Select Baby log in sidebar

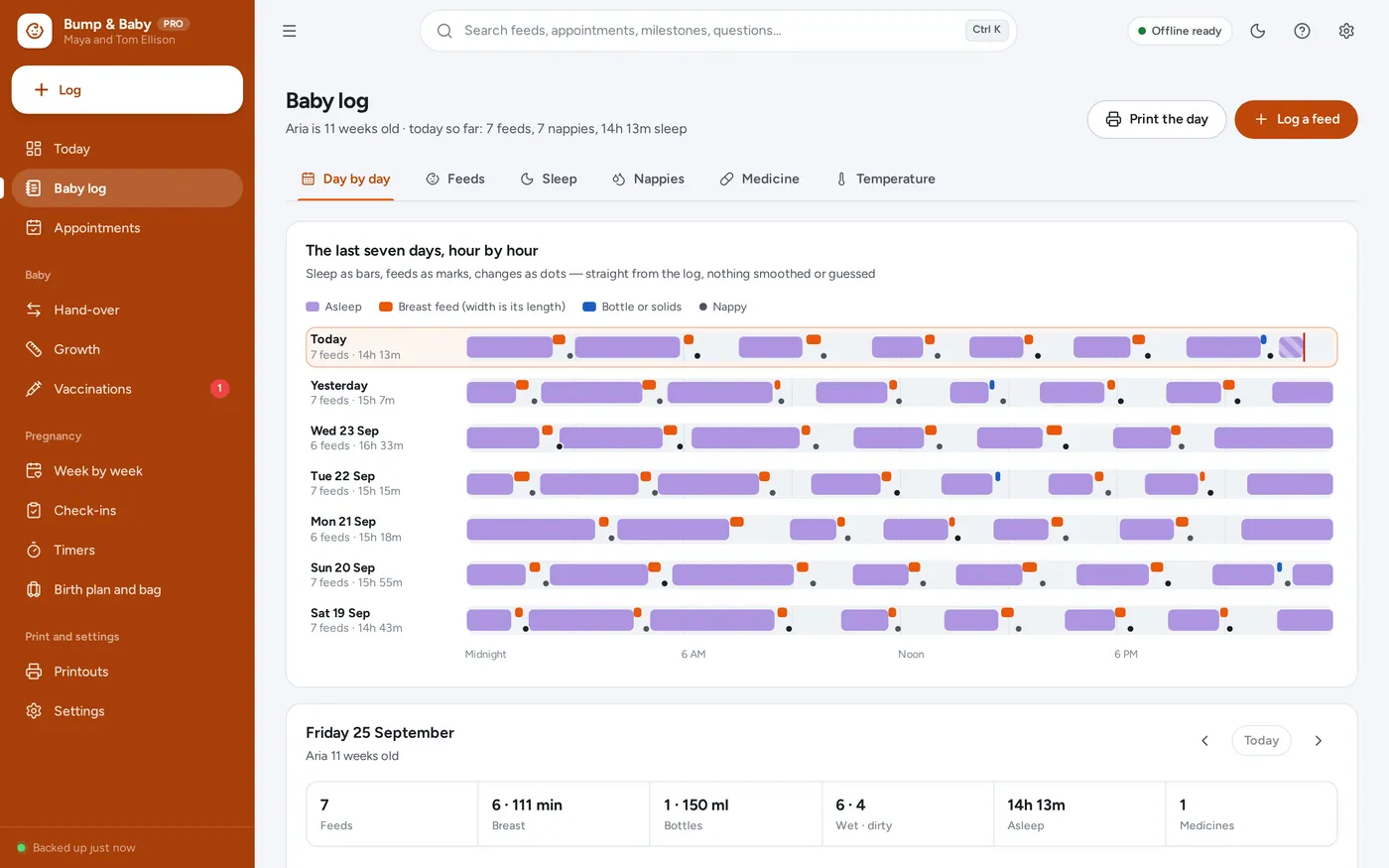point(127,188)
